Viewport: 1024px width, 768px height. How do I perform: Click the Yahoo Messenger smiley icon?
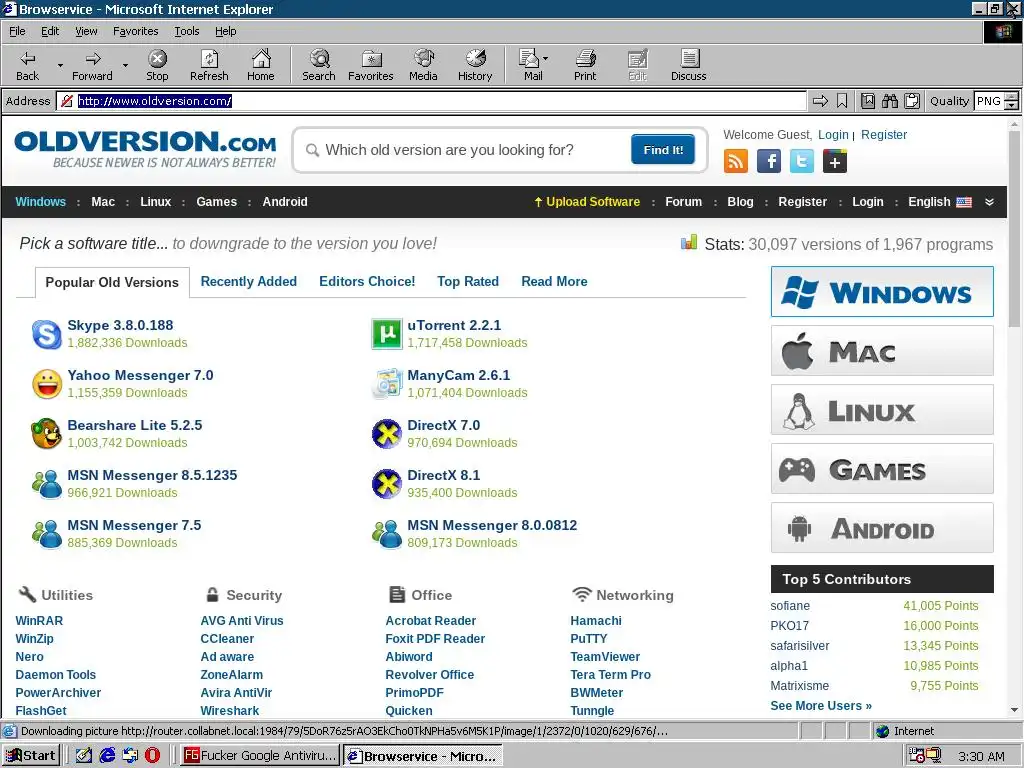(47, 384)
